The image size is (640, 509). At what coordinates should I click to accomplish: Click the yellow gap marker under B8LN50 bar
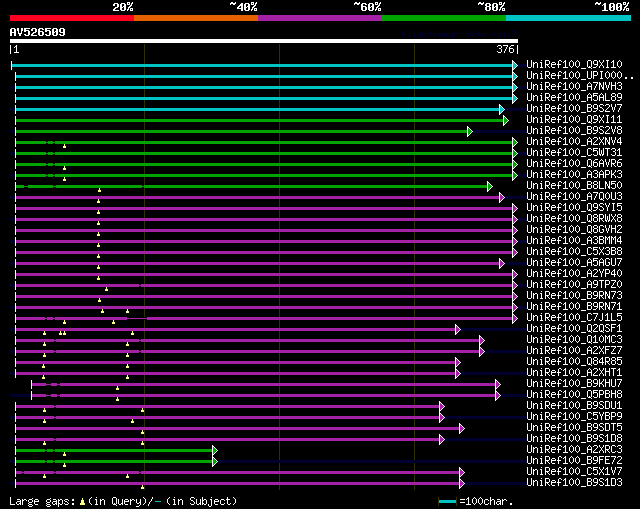[x=99, y=190]
